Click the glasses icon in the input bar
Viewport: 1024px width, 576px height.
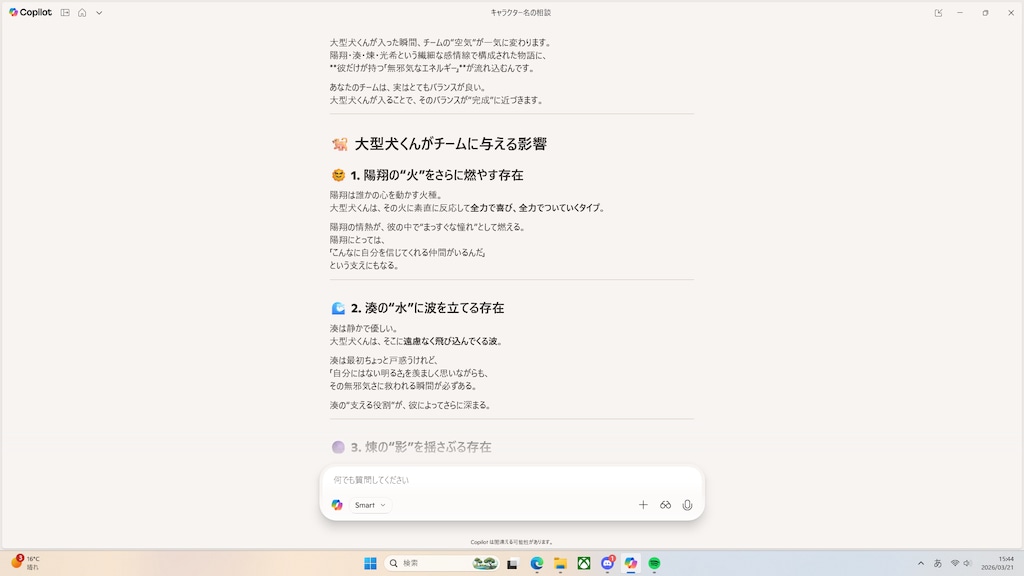[664, 505]
